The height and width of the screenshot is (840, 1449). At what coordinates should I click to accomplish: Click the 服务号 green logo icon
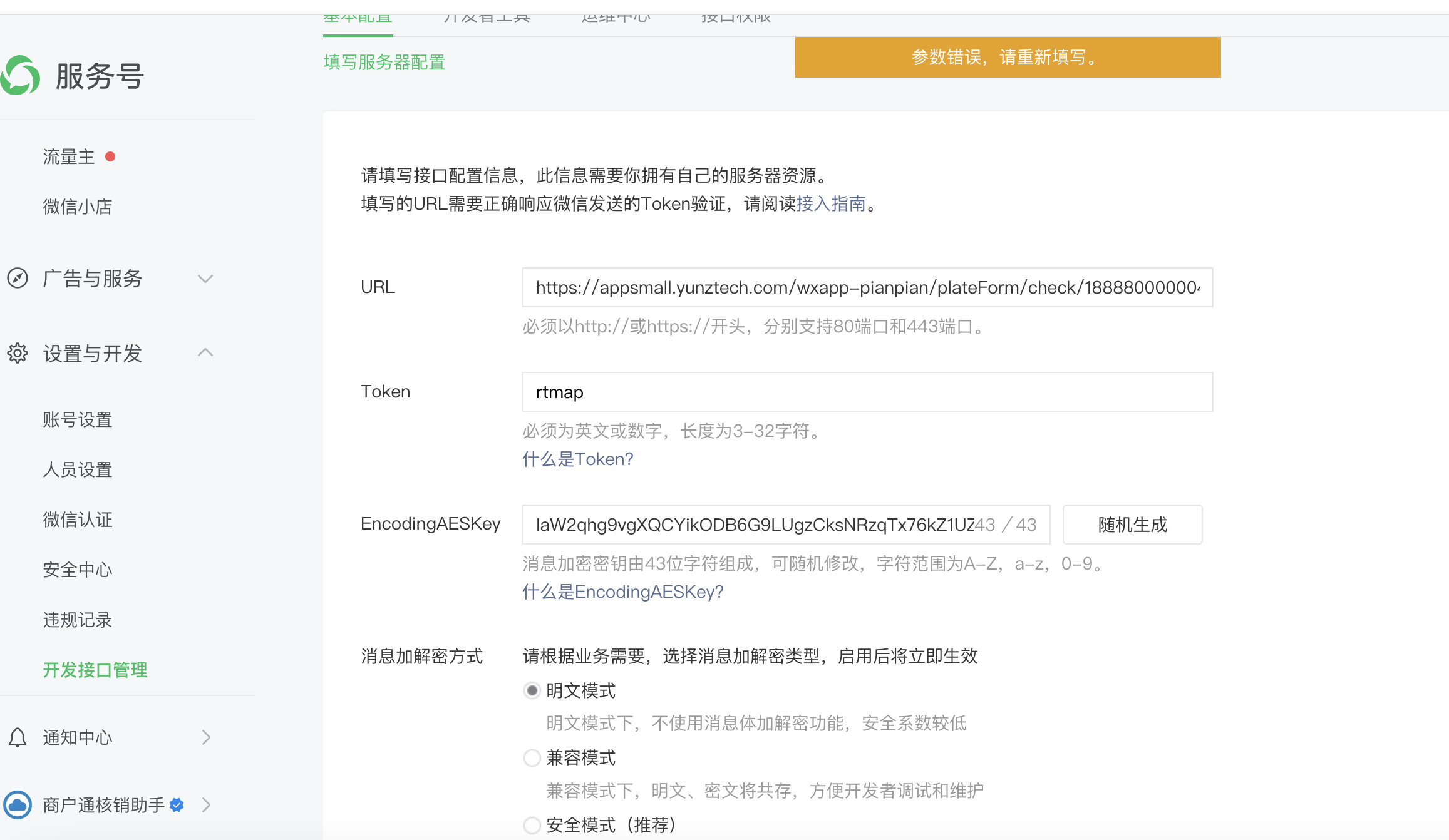click(20, 76)
